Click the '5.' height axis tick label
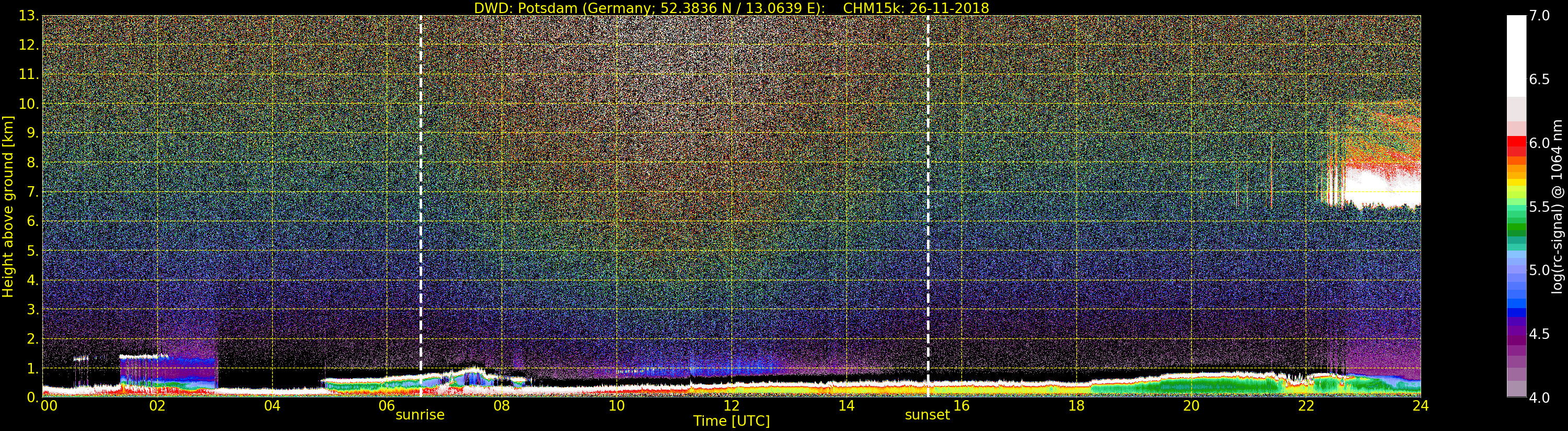 pos(33,251)
